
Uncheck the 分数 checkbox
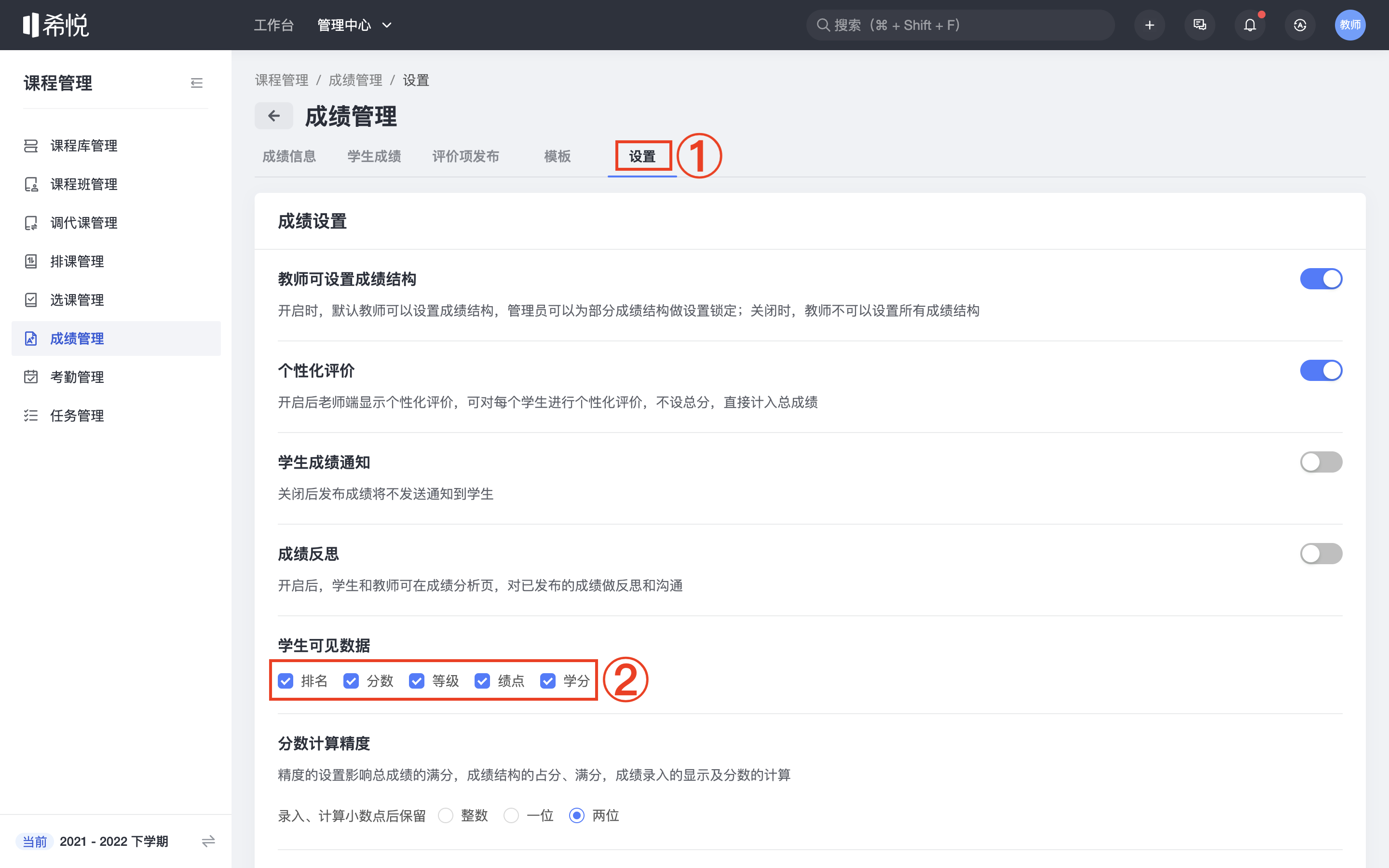coord(351,681)
